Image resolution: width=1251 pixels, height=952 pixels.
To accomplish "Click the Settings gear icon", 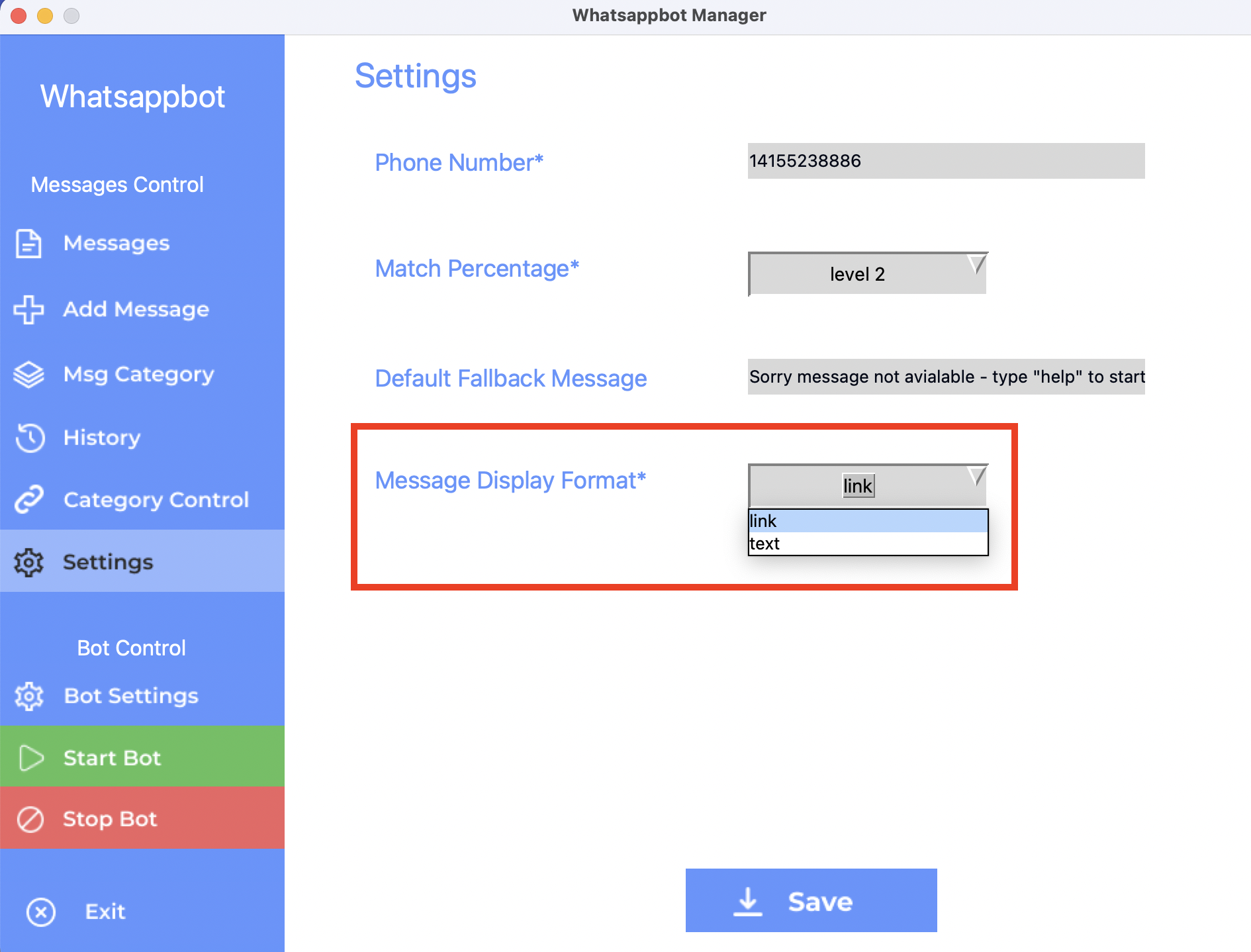I will (x=28, y=562).
